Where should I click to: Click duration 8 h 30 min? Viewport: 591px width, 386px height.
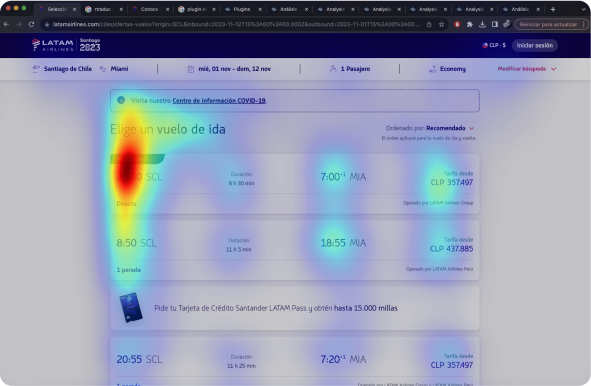[241, 183]
